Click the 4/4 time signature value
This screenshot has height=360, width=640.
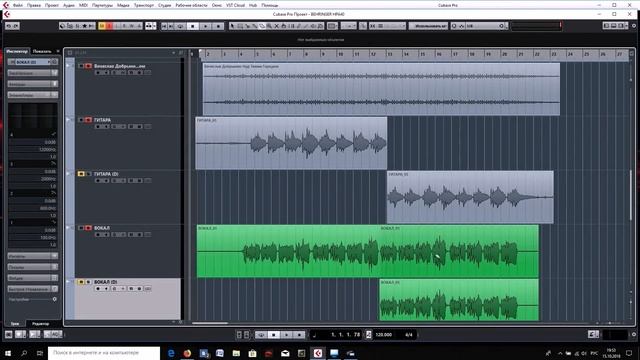pyautogui.click(x=409, y=335)
